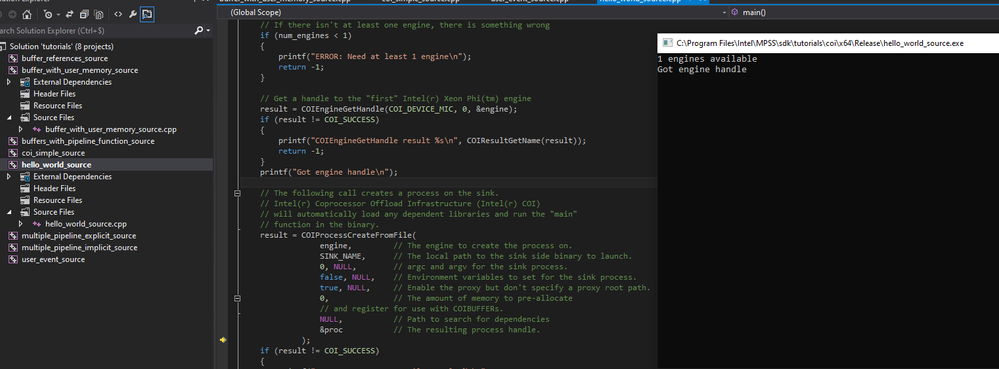This screenshot has width=999, height=369.
Task: Click Source Files folder icon above hello_world_source.cpp
Action: click(25, 212)
